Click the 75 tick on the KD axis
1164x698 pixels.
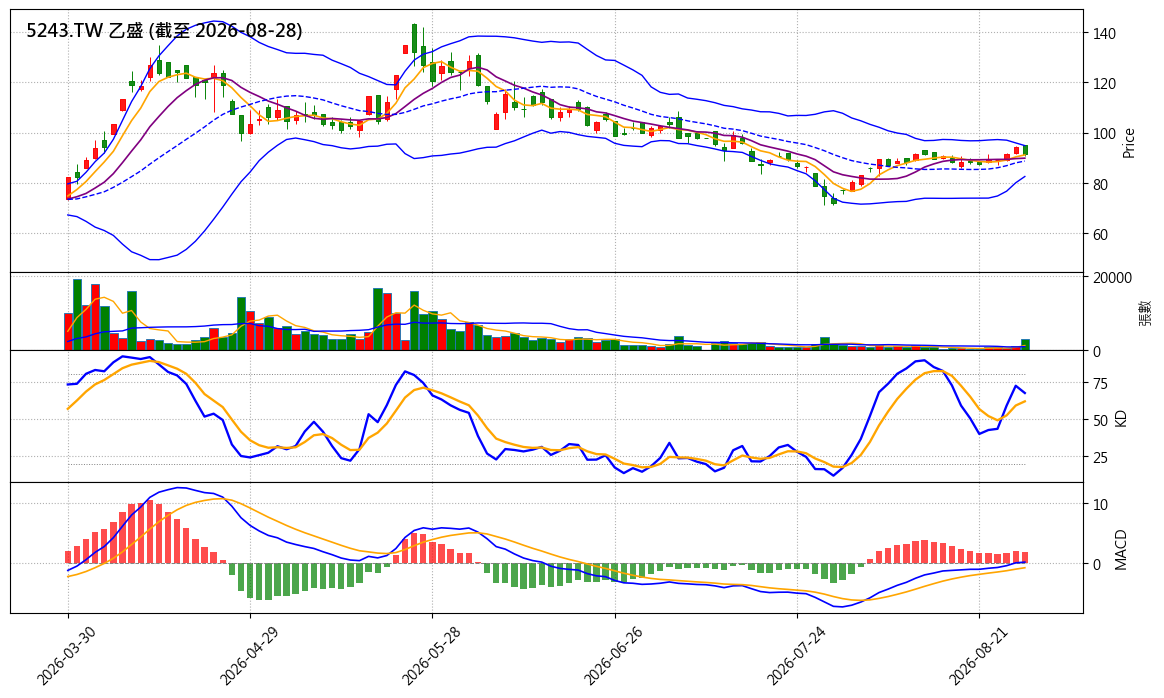tap(1100, 384)
